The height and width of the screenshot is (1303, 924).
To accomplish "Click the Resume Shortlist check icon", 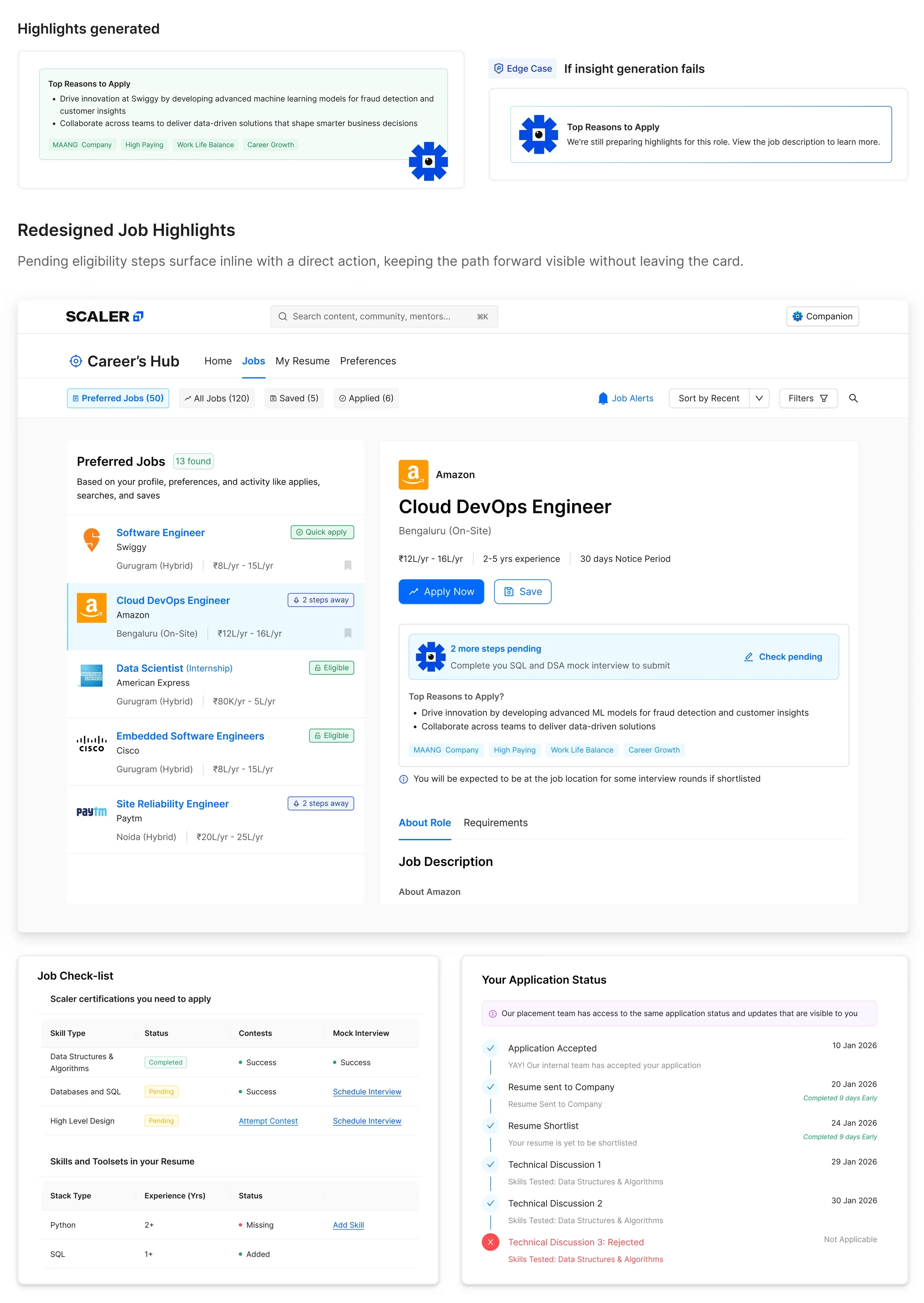I will (x=490, y=1125).
